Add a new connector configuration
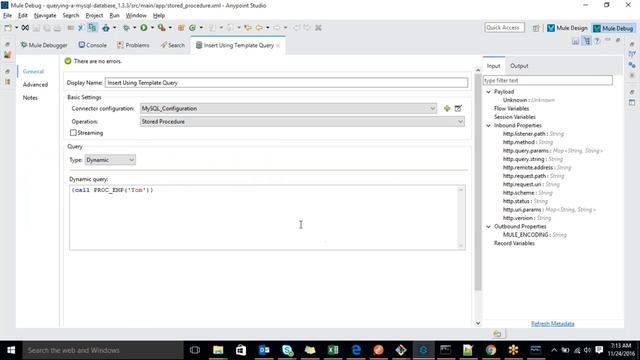The height and width of the screenshot is (360, 640). tap(447, 109)
